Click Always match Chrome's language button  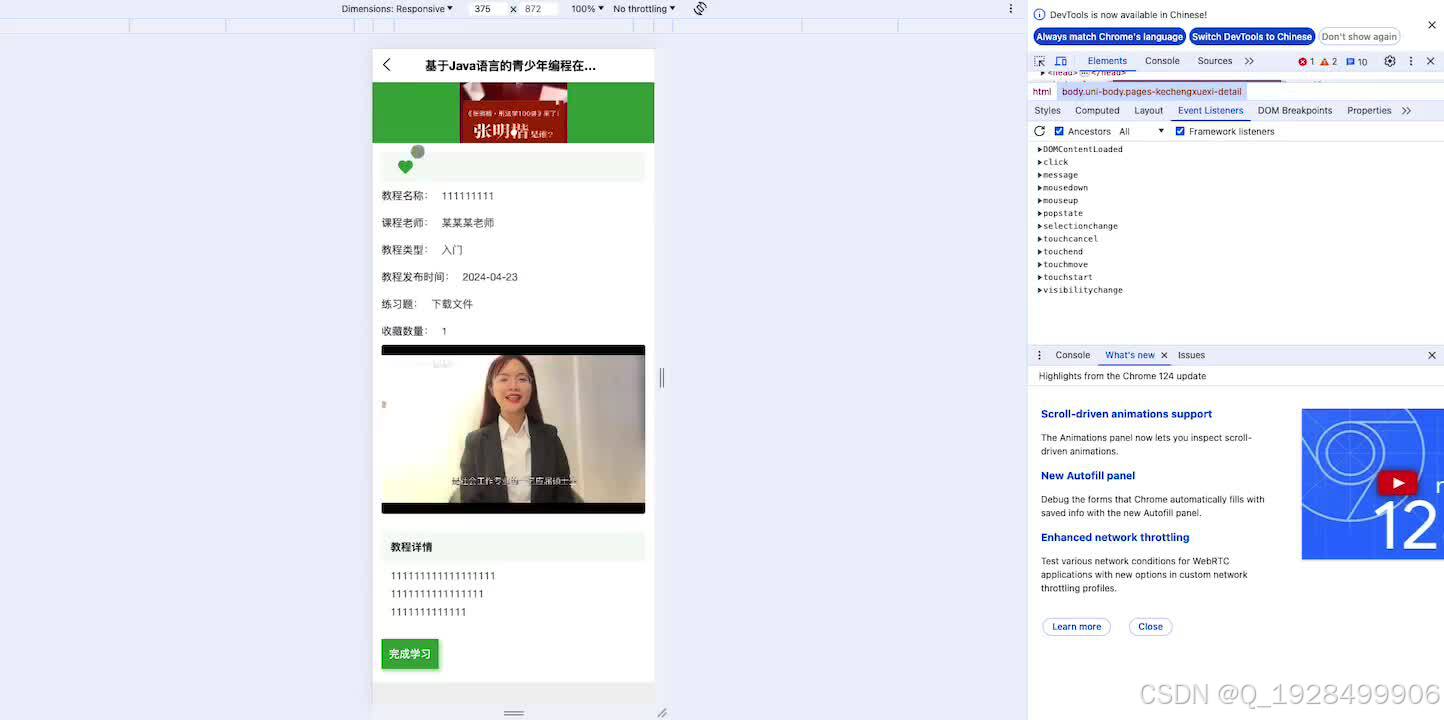[1110, 37]
